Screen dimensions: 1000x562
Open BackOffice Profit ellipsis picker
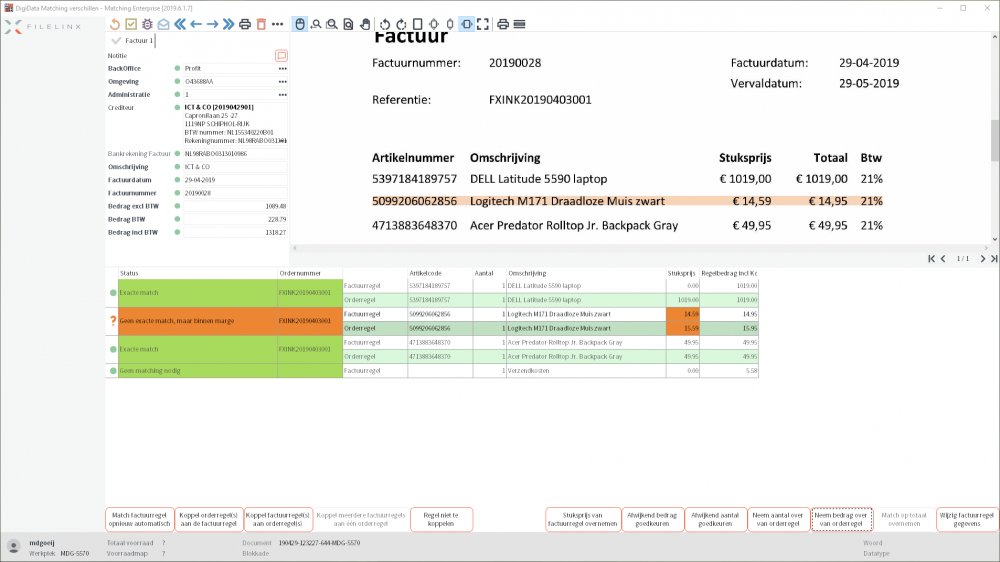[x=283, y=68]
